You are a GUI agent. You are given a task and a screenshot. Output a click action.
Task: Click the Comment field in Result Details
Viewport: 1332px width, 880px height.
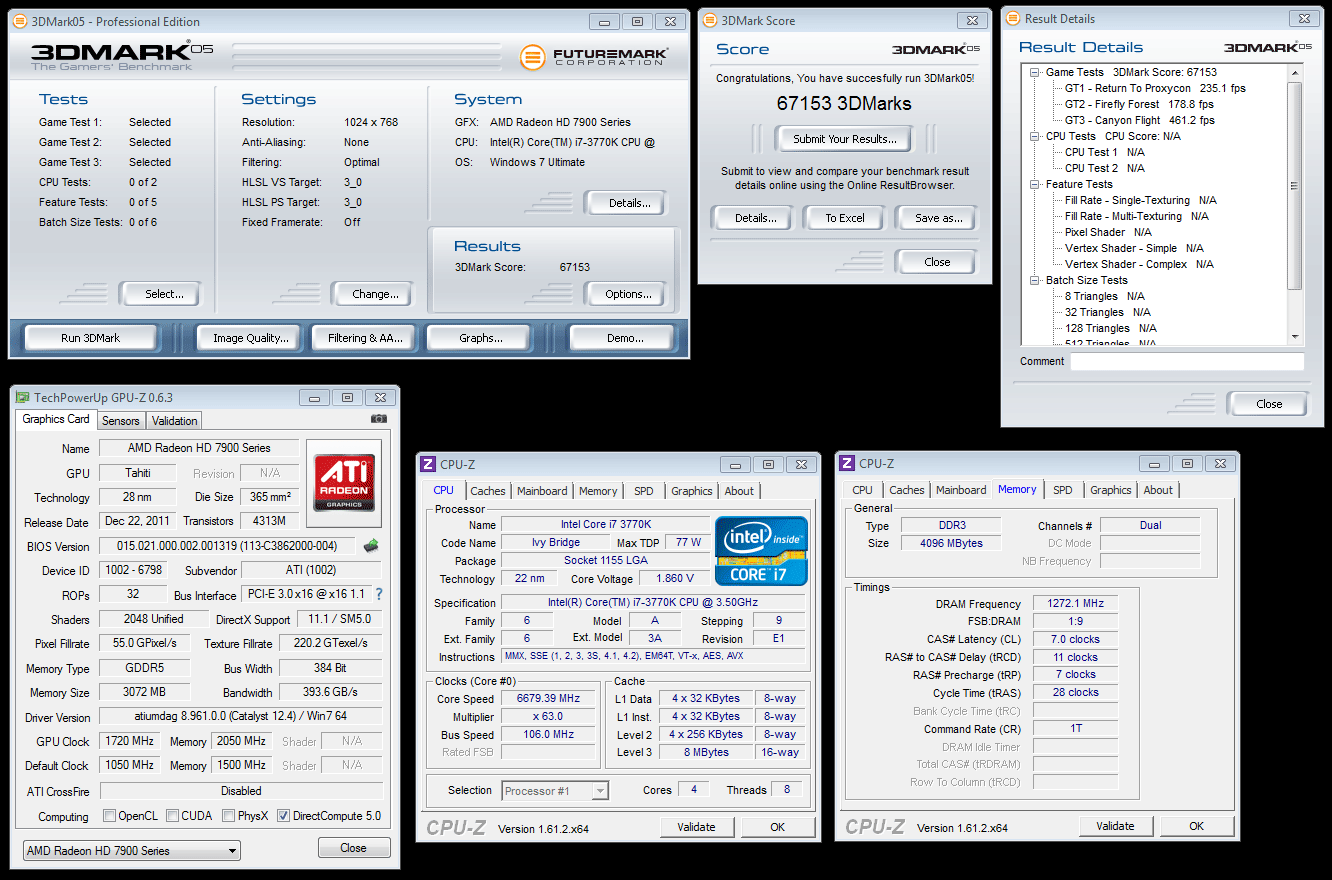pyautogui.click(x=1187, y=362)
